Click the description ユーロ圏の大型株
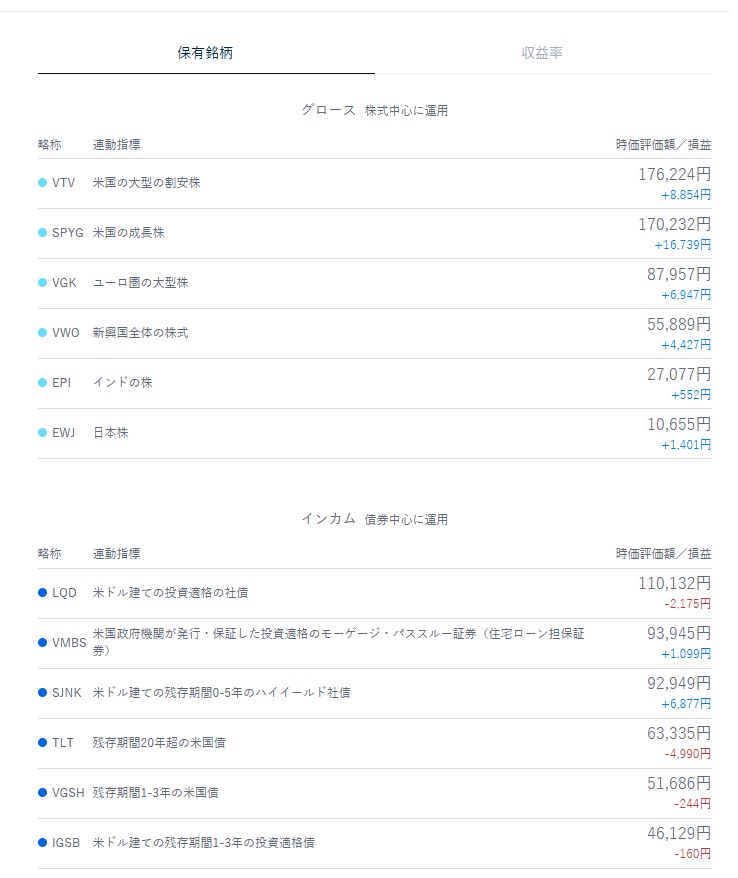This screenshot has width=738, height=878. click(x=141, y=283)
